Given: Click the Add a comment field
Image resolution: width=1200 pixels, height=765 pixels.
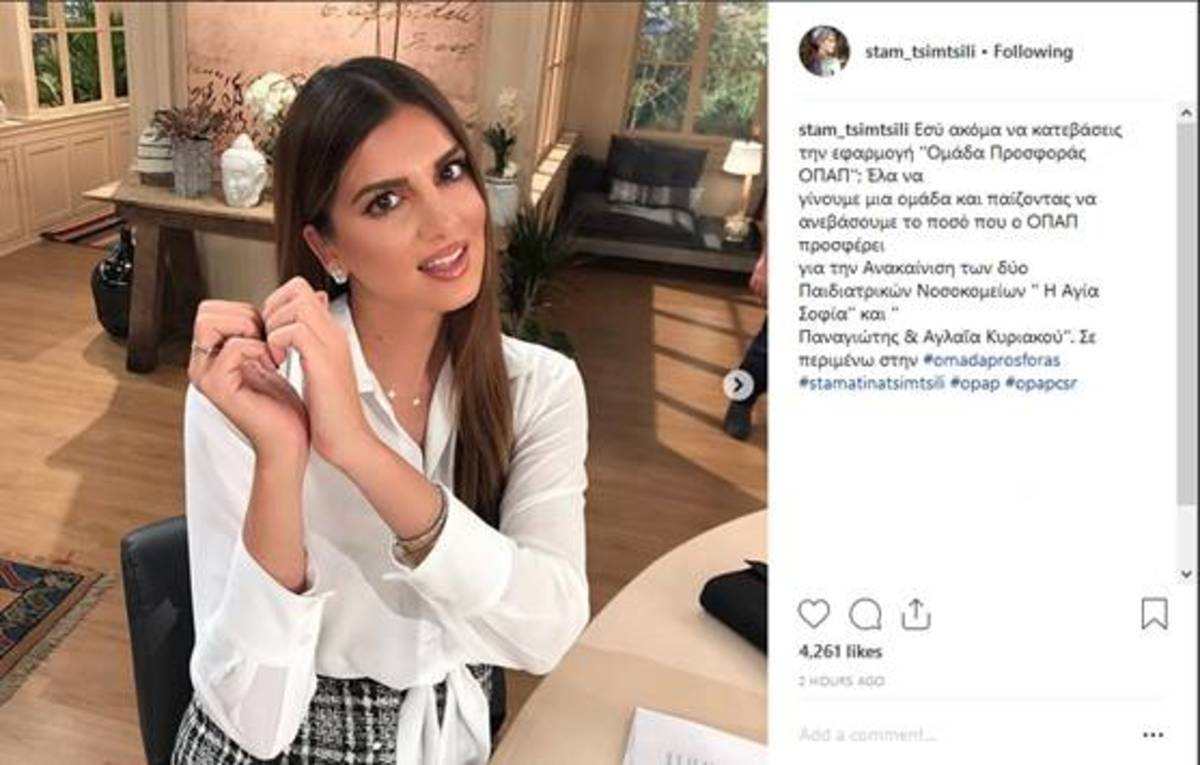Looking at the screenshot, I should point(960,735).
